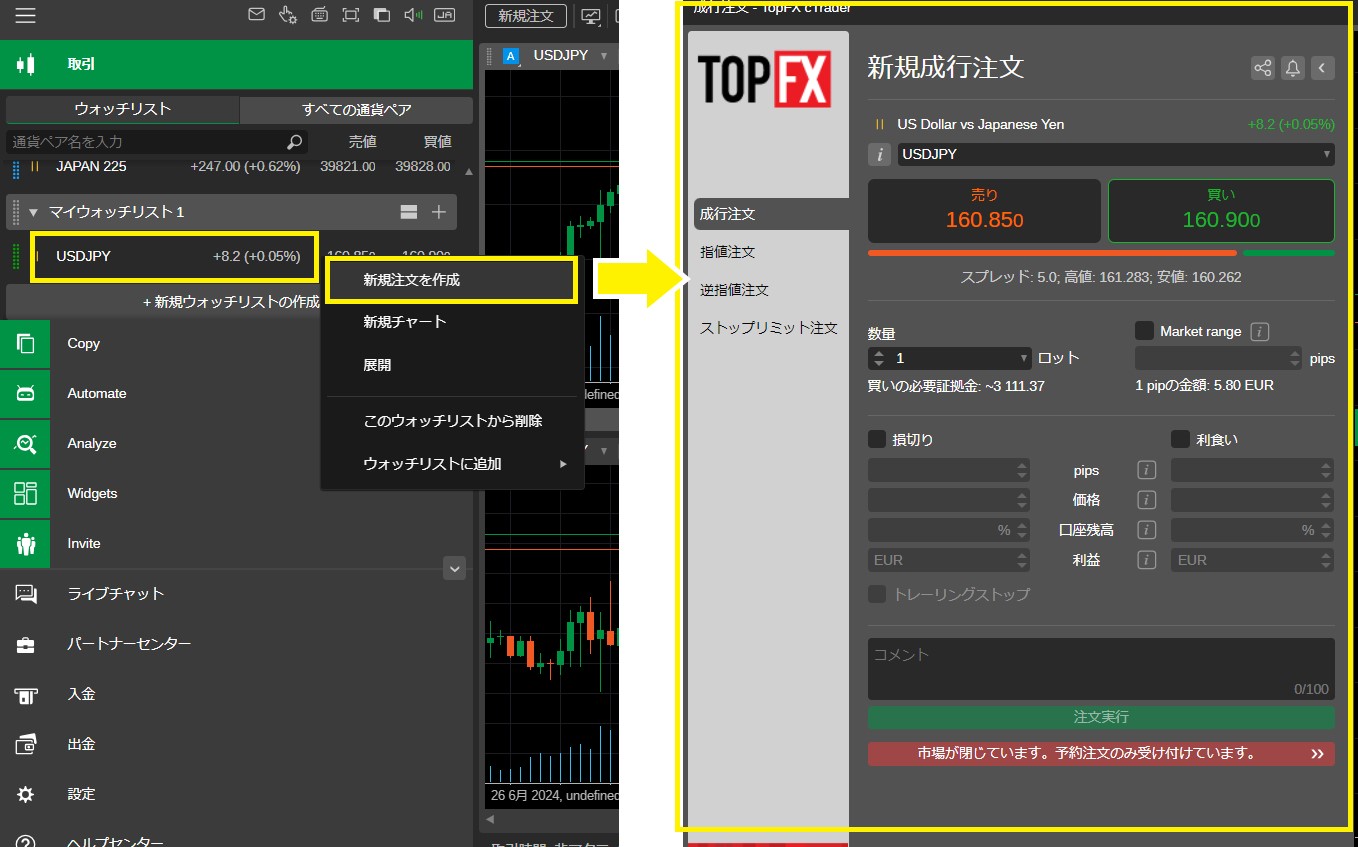Click the layout windows icon
The height and width of the screenshot is (847, 1358).
(381, 15)
